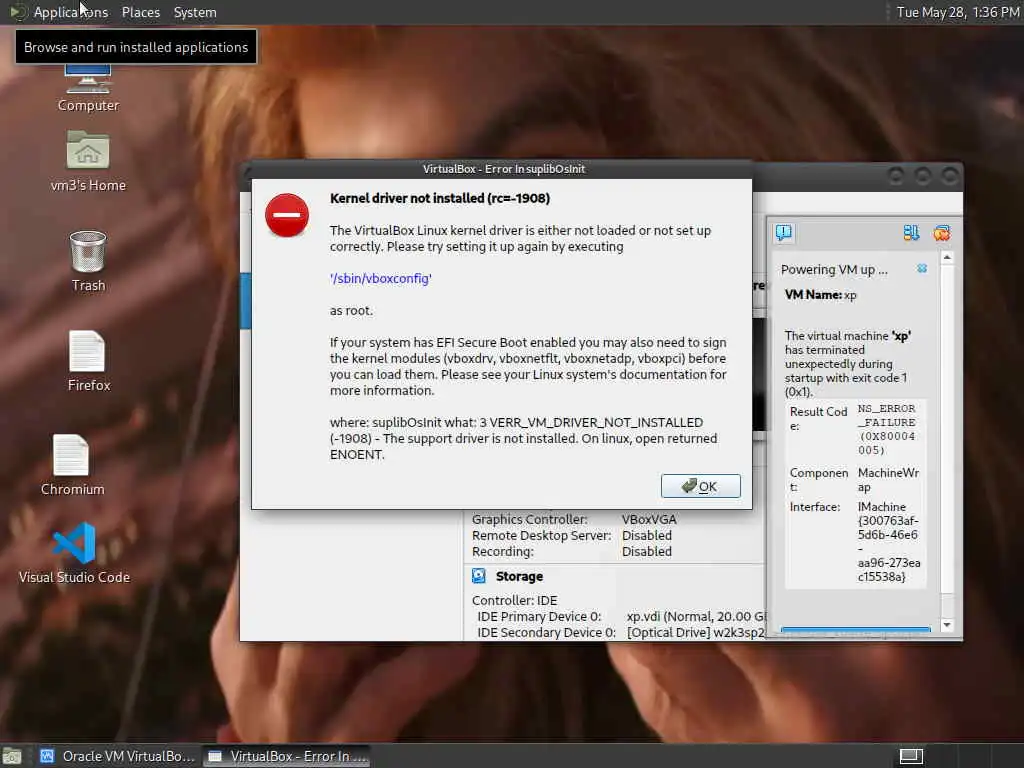Click the clock showing Tue May 28
1024x768 pixels.
[x=957, y=12]
